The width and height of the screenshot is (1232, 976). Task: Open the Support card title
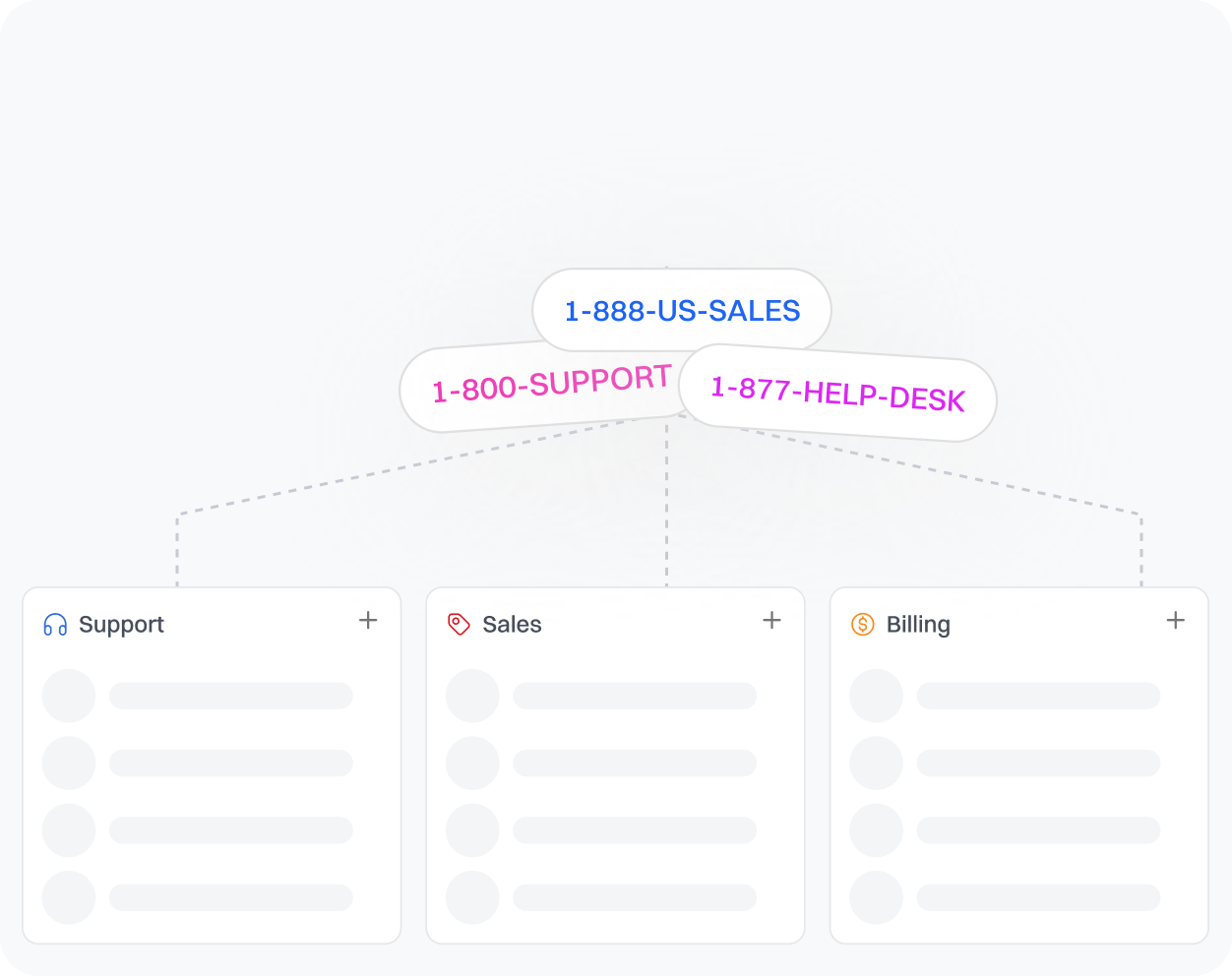(x=121, y=625)
